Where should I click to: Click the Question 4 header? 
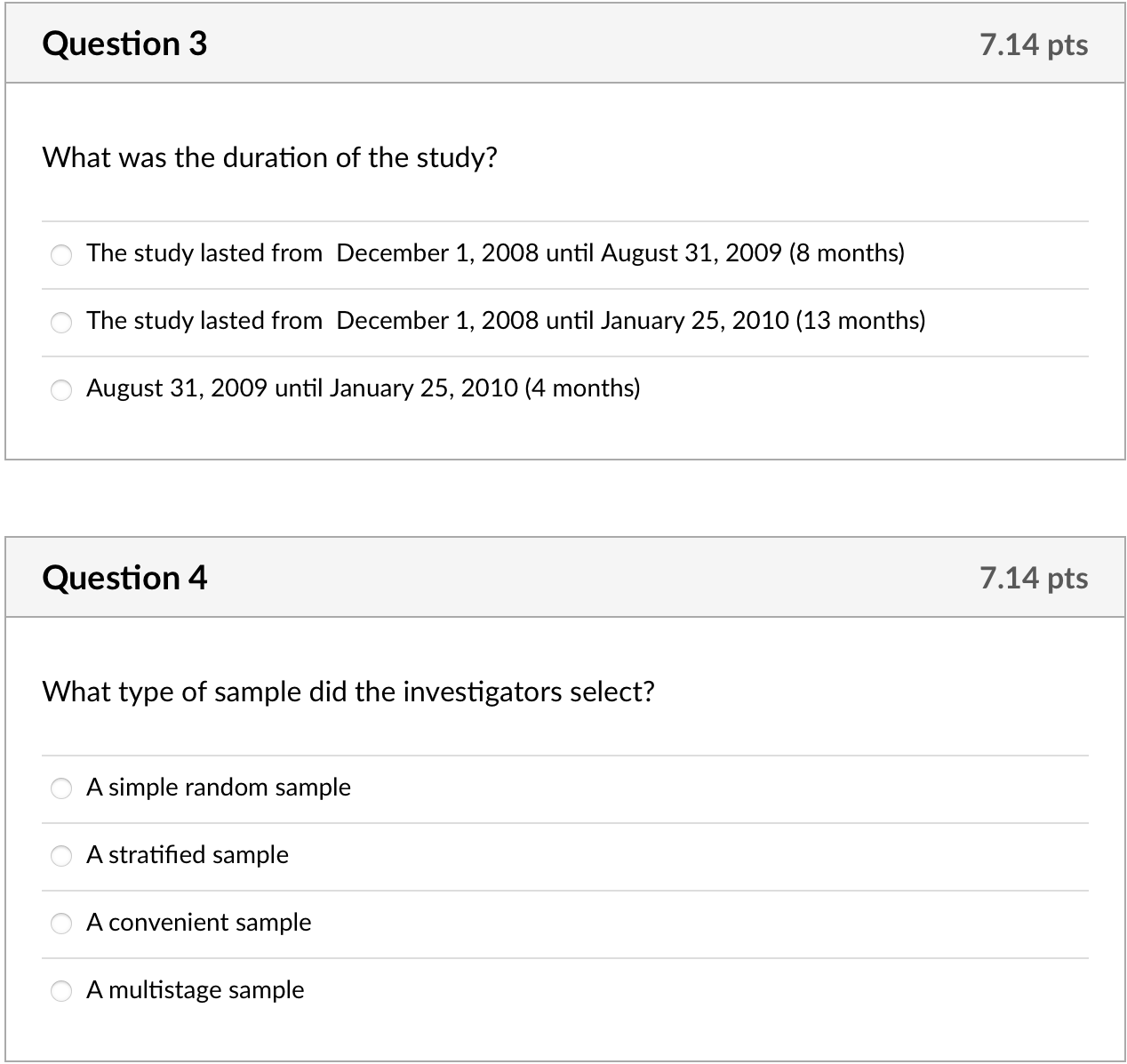(125, 576)
